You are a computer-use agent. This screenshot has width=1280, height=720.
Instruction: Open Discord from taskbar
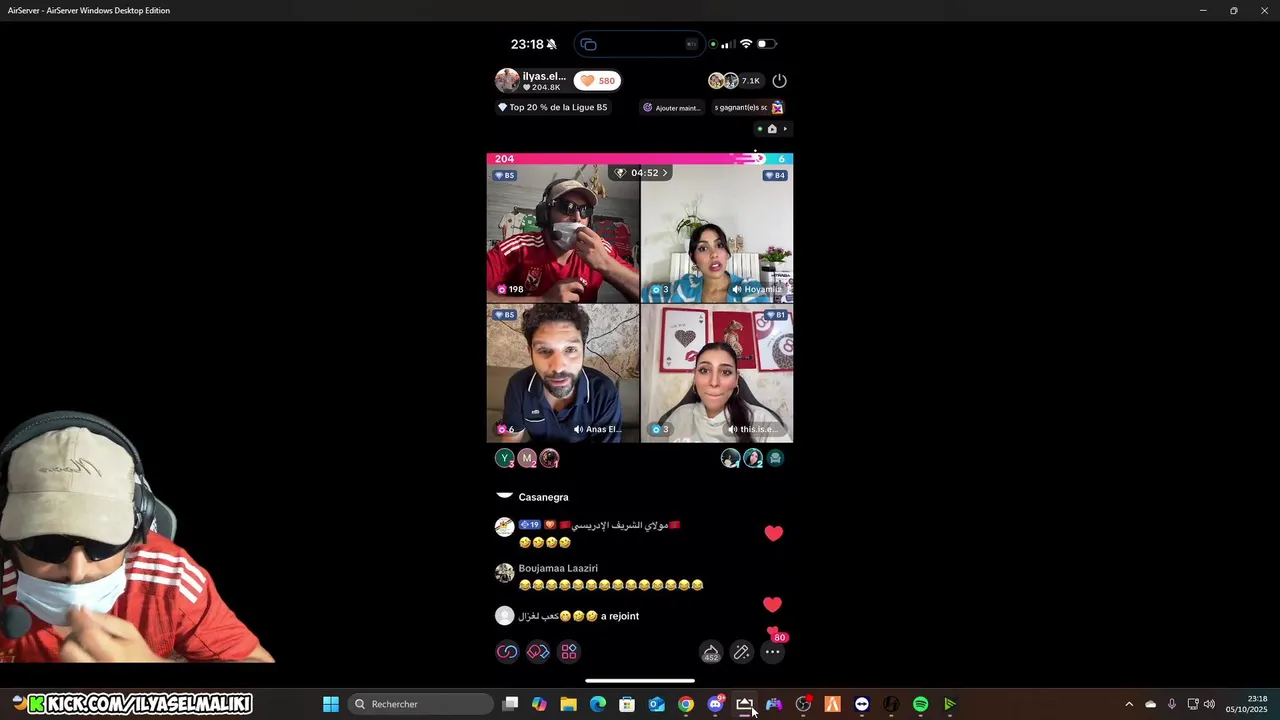[x=715, y=704]
